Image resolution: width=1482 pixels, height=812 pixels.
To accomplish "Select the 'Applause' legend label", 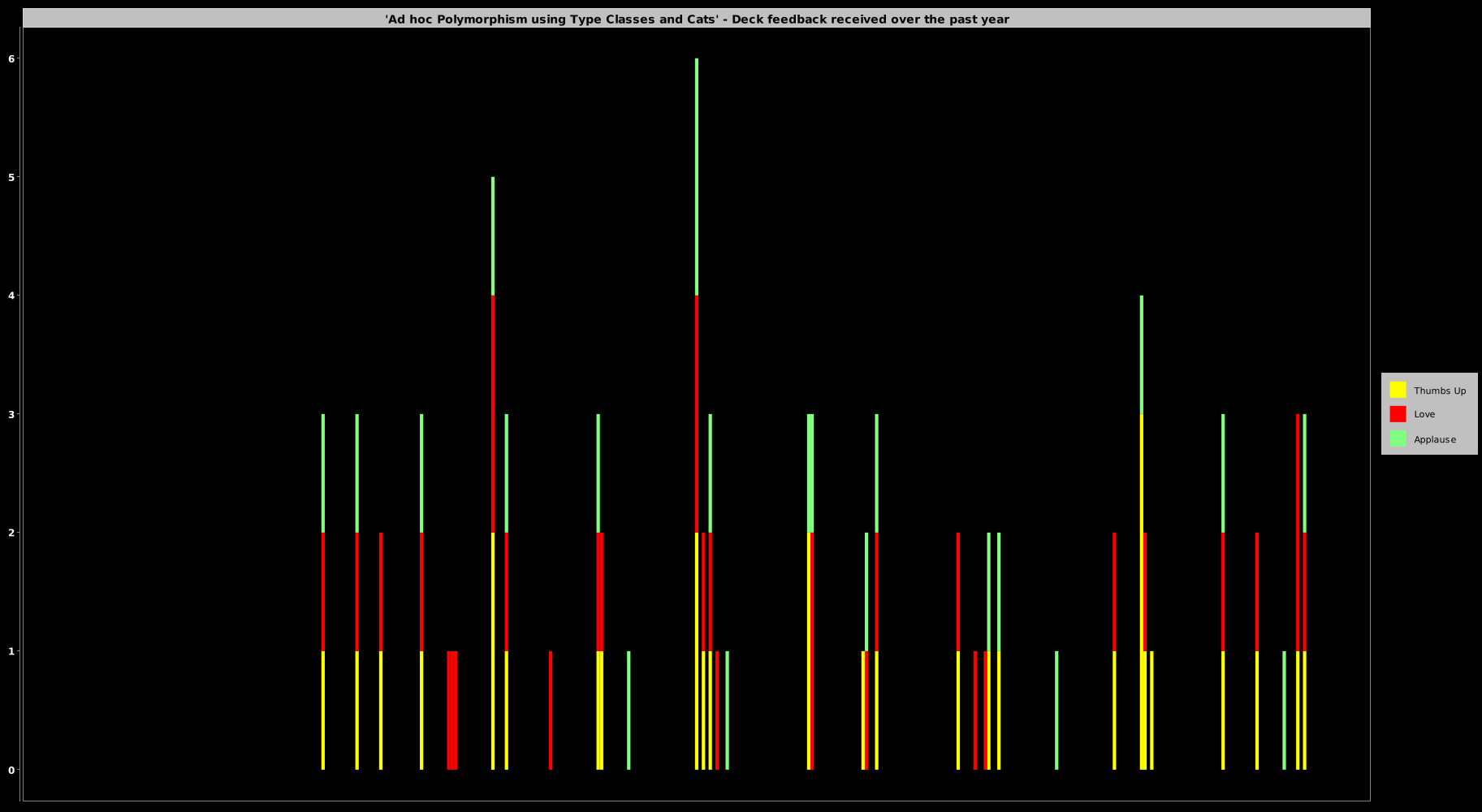I will pos(1435,439).
